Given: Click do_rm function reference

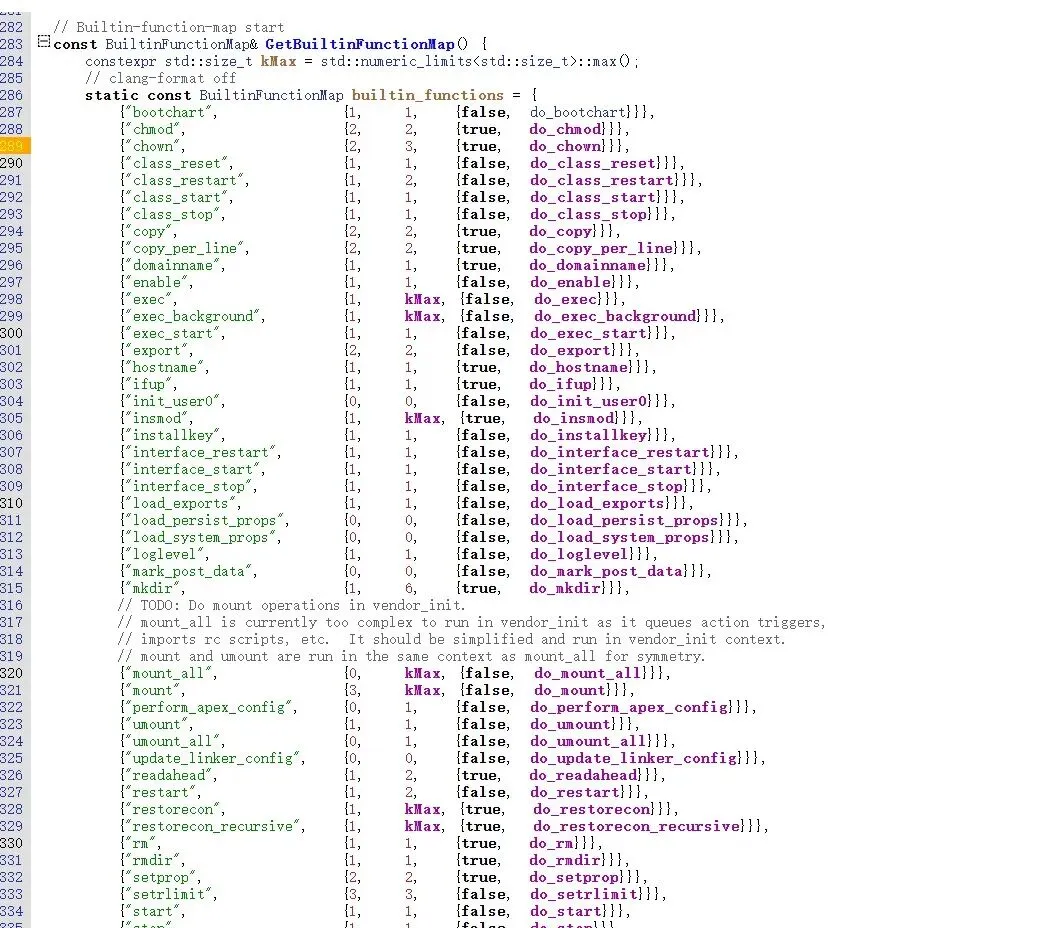Looking at the screenshot, I should pyautogui.click(x=552, y=843).
